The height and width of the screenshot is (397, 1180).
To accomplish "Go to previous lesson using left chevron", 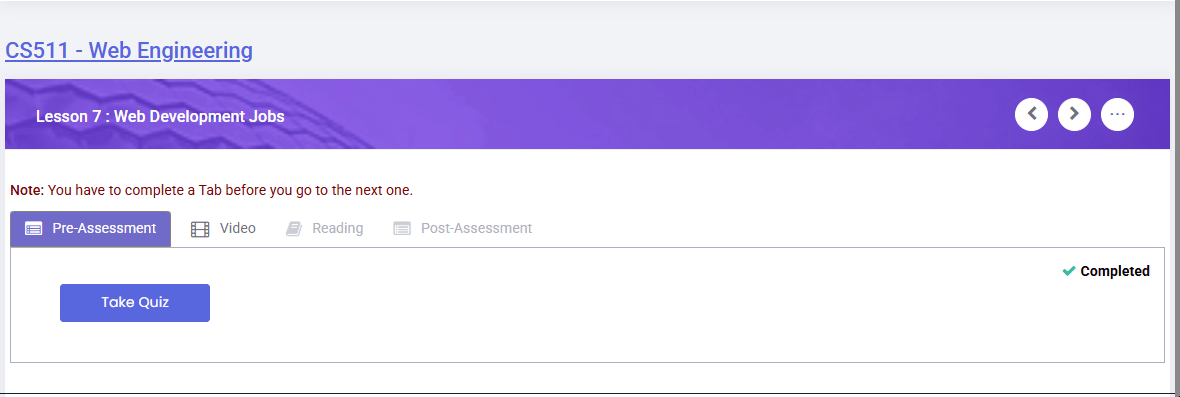I will tap(1031, 114).
